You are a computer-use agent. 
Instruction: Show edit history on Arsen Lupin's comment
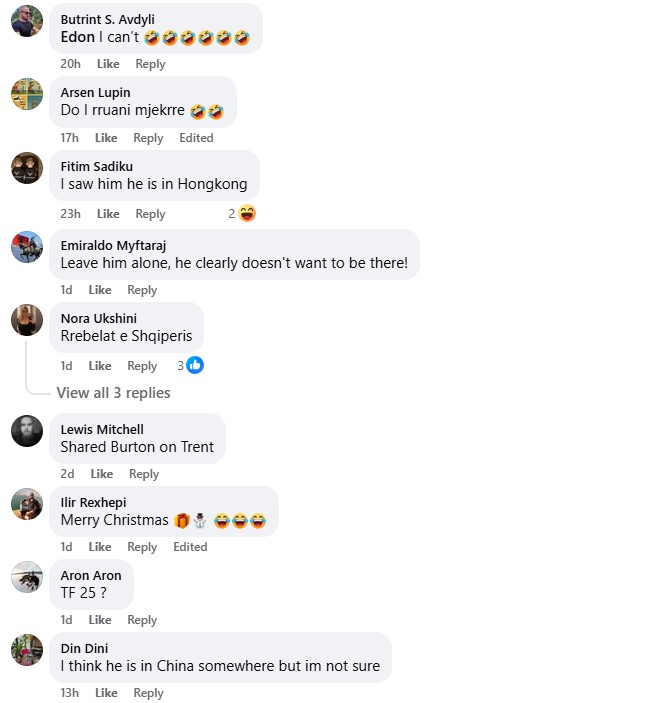[x=196, y=138]
